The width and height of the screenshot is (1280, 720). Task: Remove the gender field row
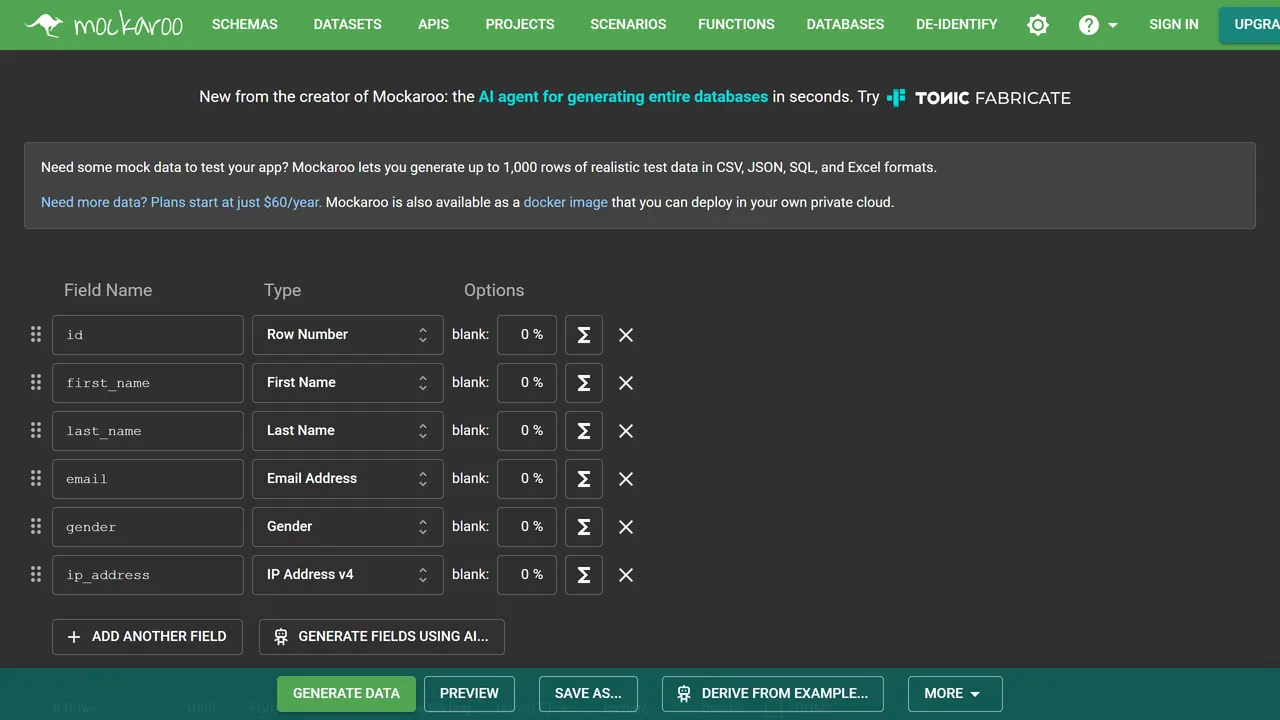(626, 527)
